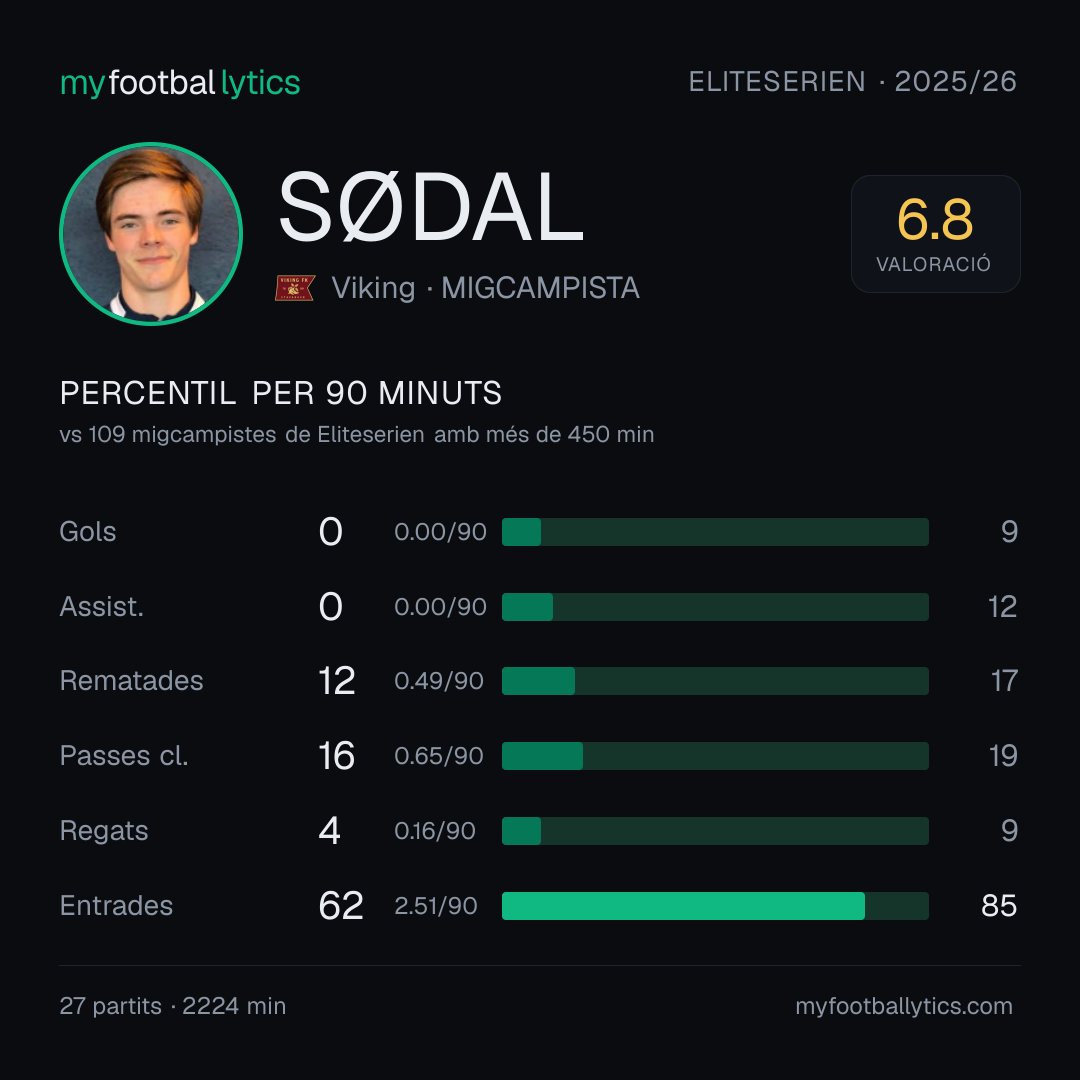
Task: Click the 27 partits minutes summary
Action: (173, 1006)
